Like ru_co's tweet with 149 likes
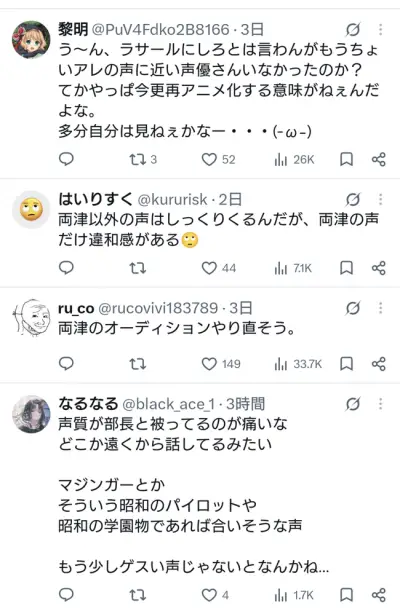400x611 pixels. [x=221, y=364]
